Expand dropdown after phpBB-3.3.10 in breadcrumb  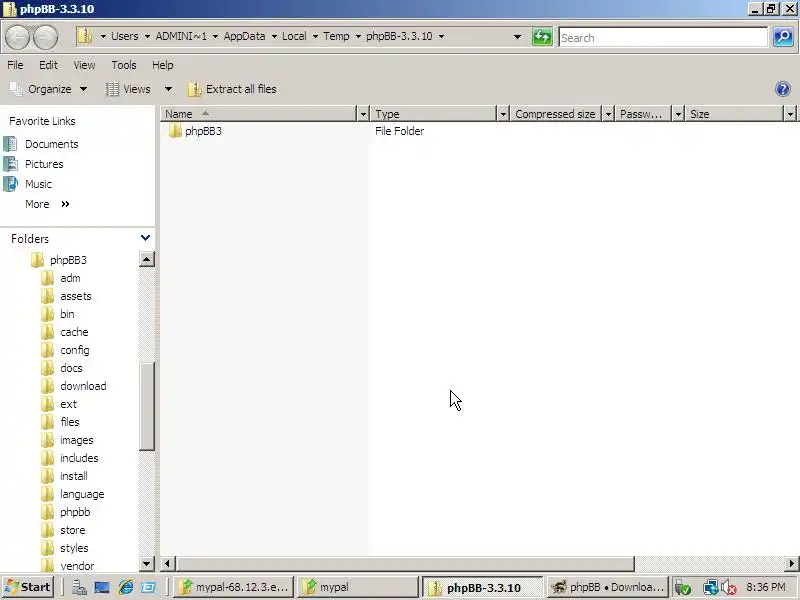pos(441,36)
